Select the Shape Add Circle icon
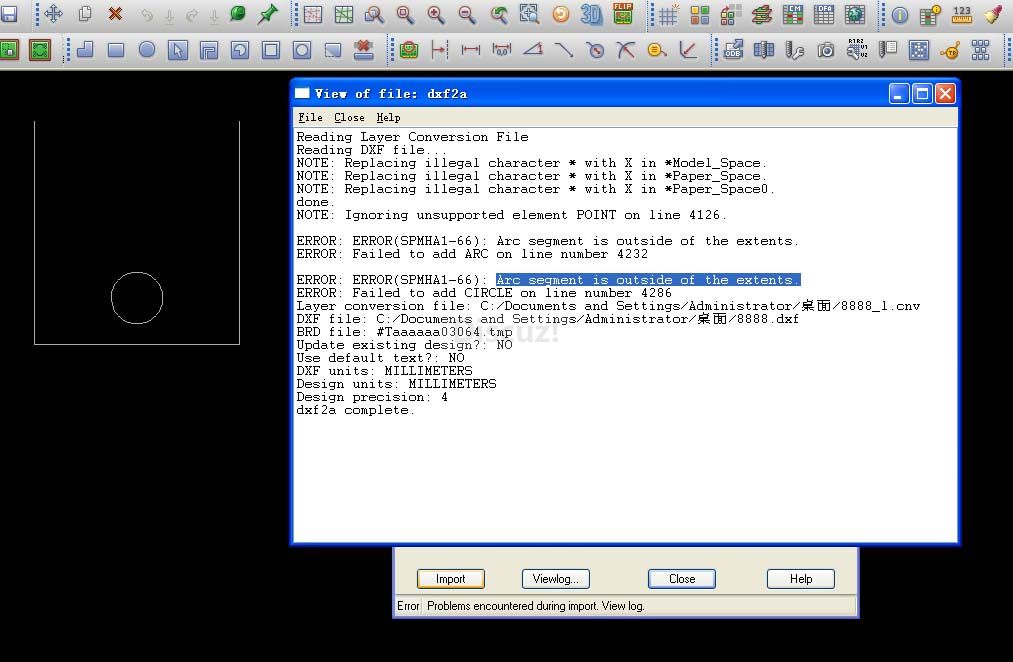Screen dimensions: 1013x662 147,49
